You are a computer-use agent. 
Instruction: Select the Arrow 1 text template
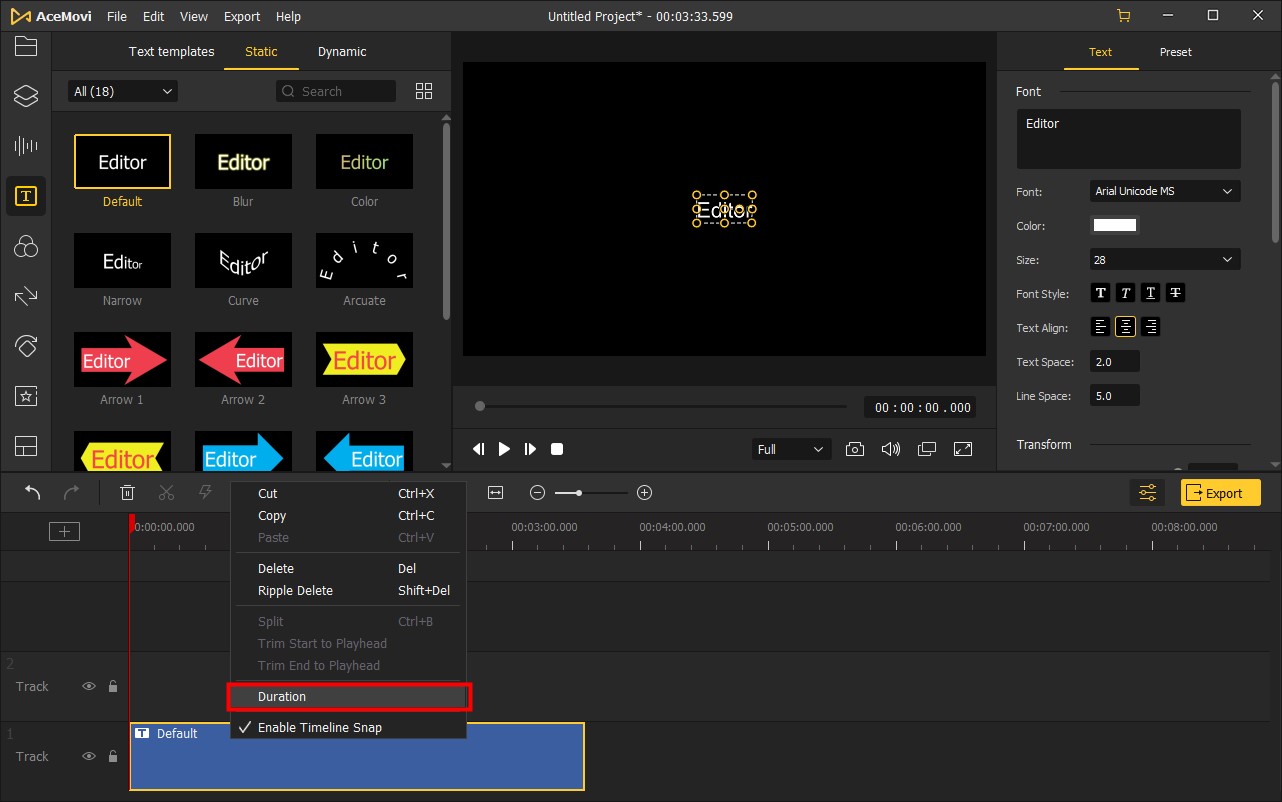(122, 360)
